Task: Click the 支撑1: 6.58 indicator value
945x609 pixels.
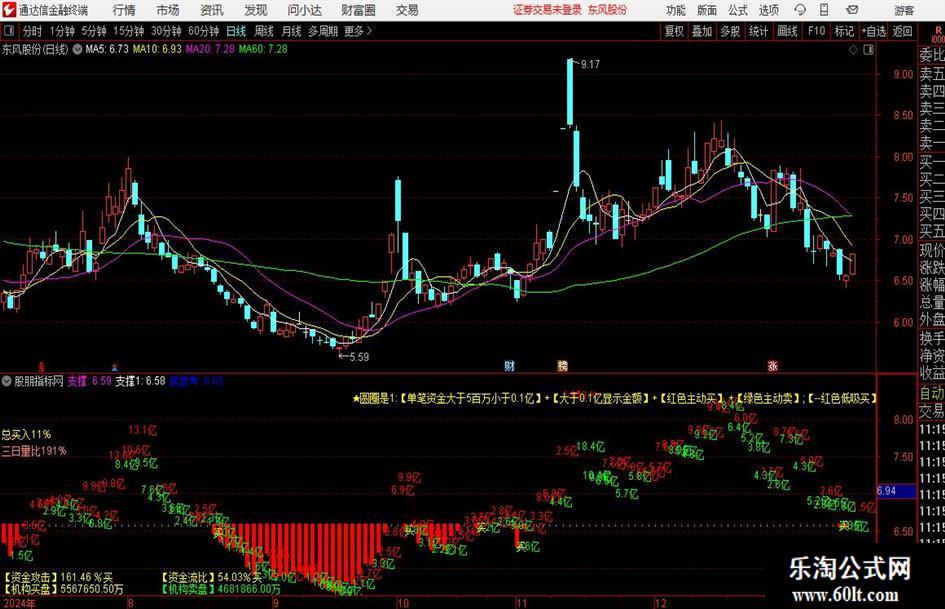Action: pos(140,381)
